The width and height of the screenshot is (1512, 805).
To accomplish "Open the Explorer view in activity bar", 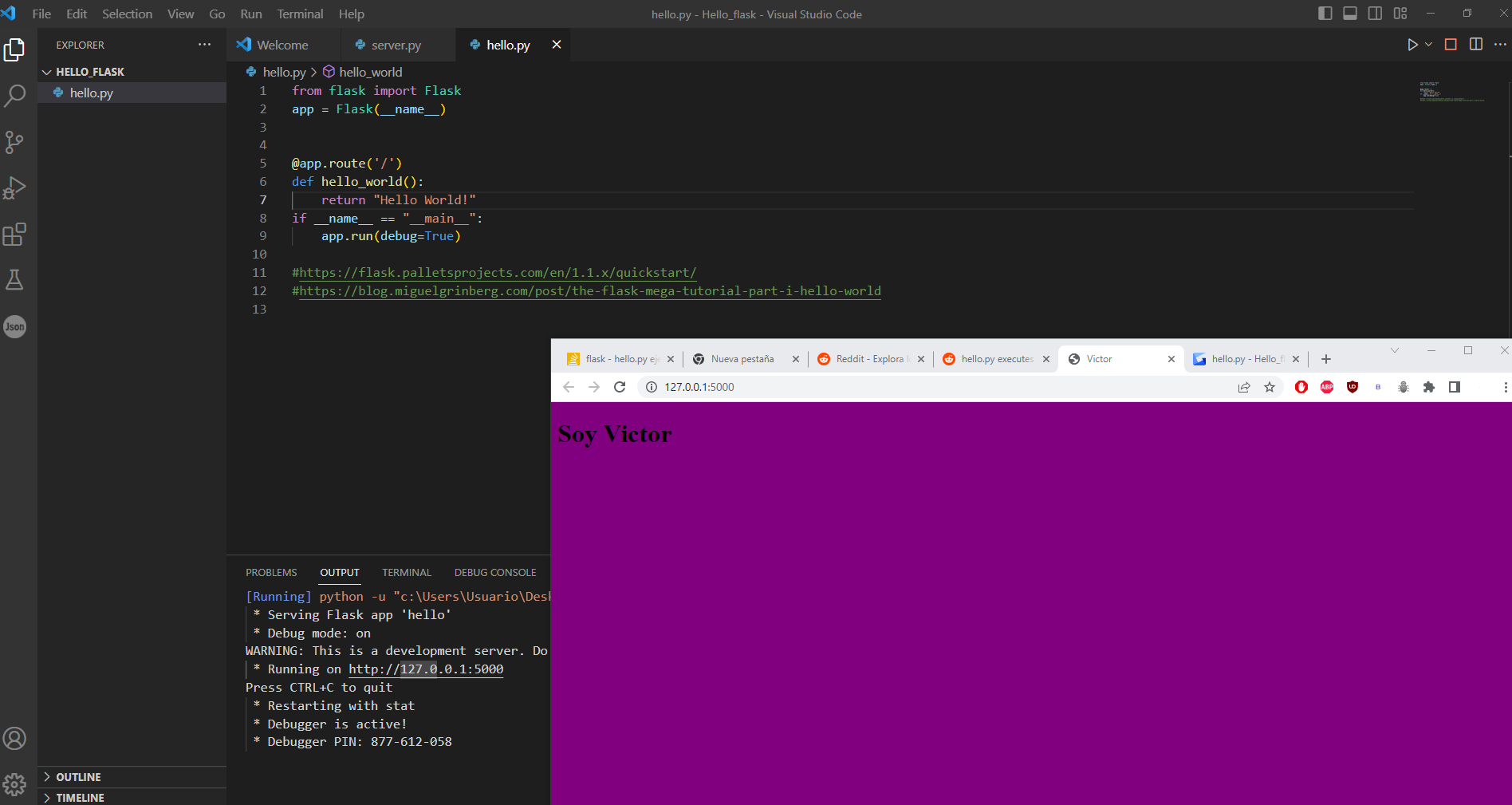I will 14,49.
